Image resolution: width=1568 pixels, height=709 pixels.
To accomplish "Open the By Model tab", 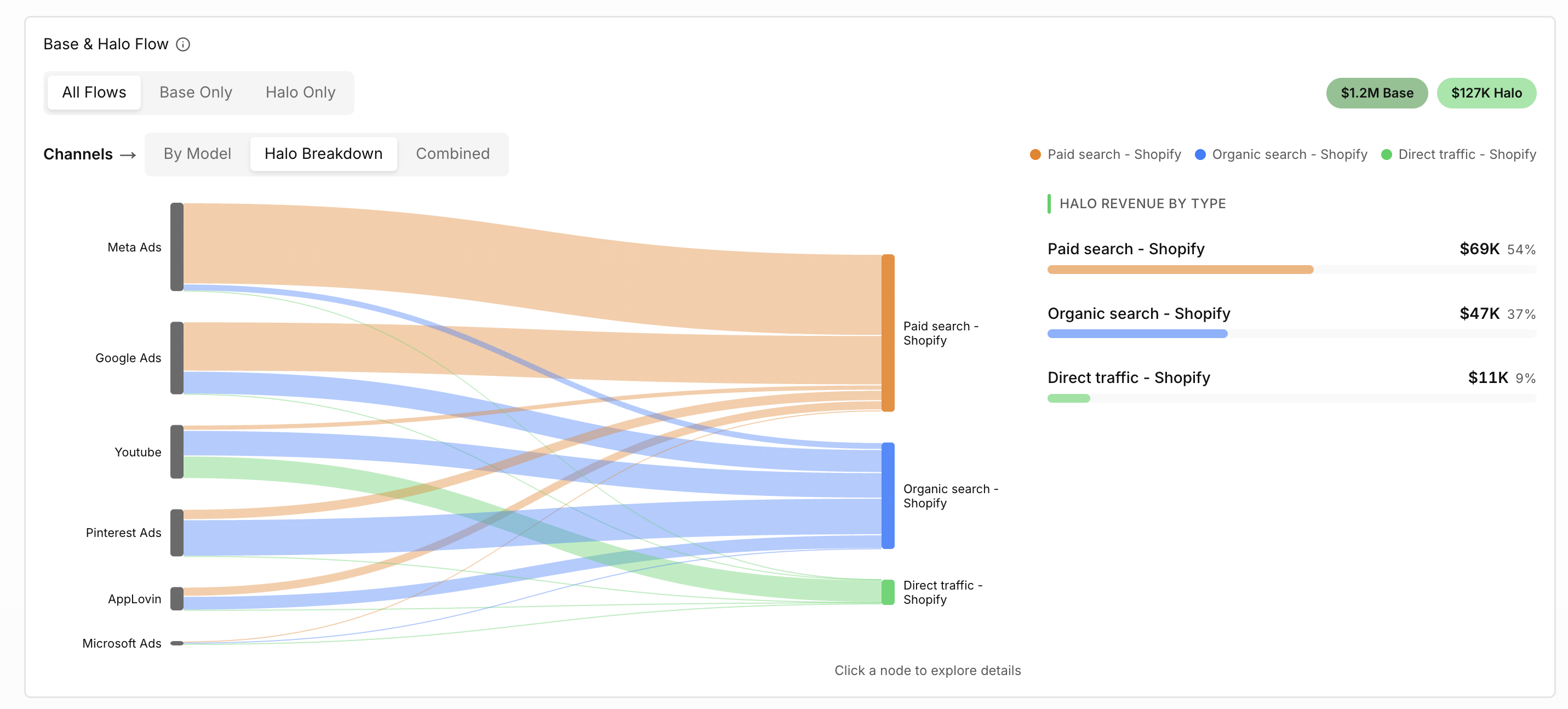I will tap(197, 154).
